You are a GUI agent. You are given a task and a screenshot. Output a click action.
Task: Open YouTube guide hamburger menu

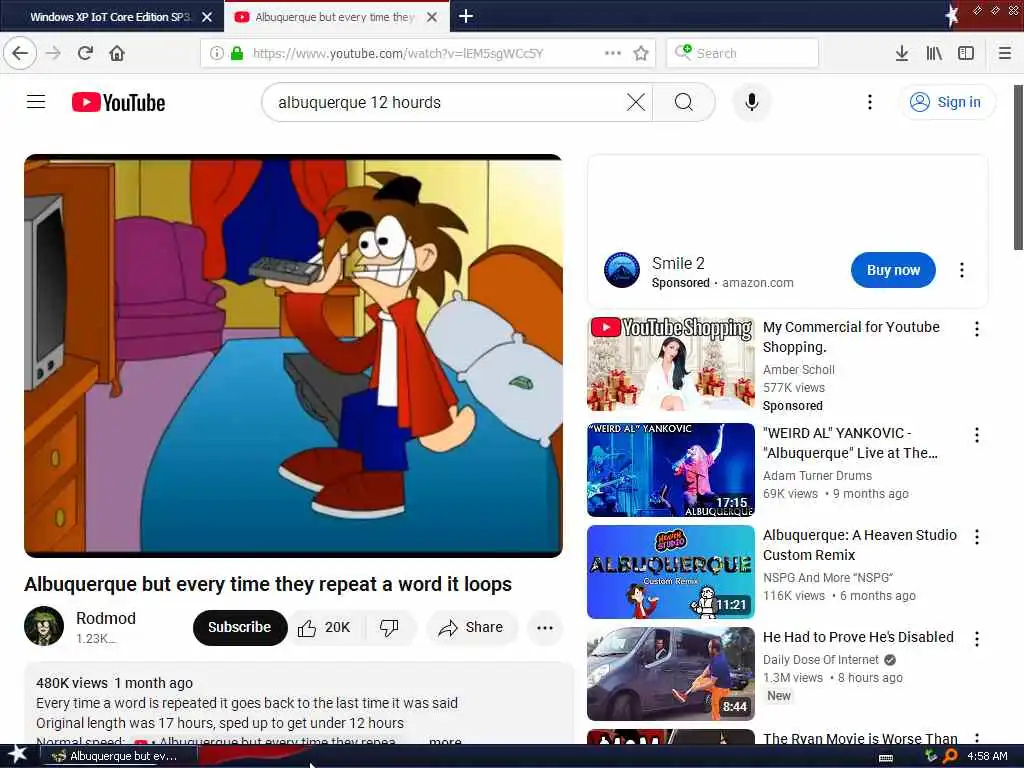pyautogui.click(x=36, y=102)
